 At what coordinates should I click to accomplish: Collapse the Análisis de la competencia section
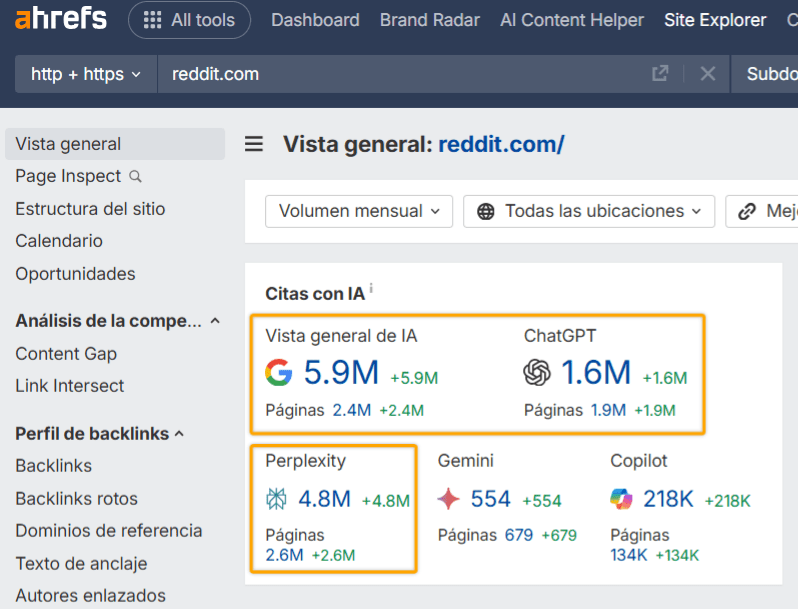[x=216, y=321]
